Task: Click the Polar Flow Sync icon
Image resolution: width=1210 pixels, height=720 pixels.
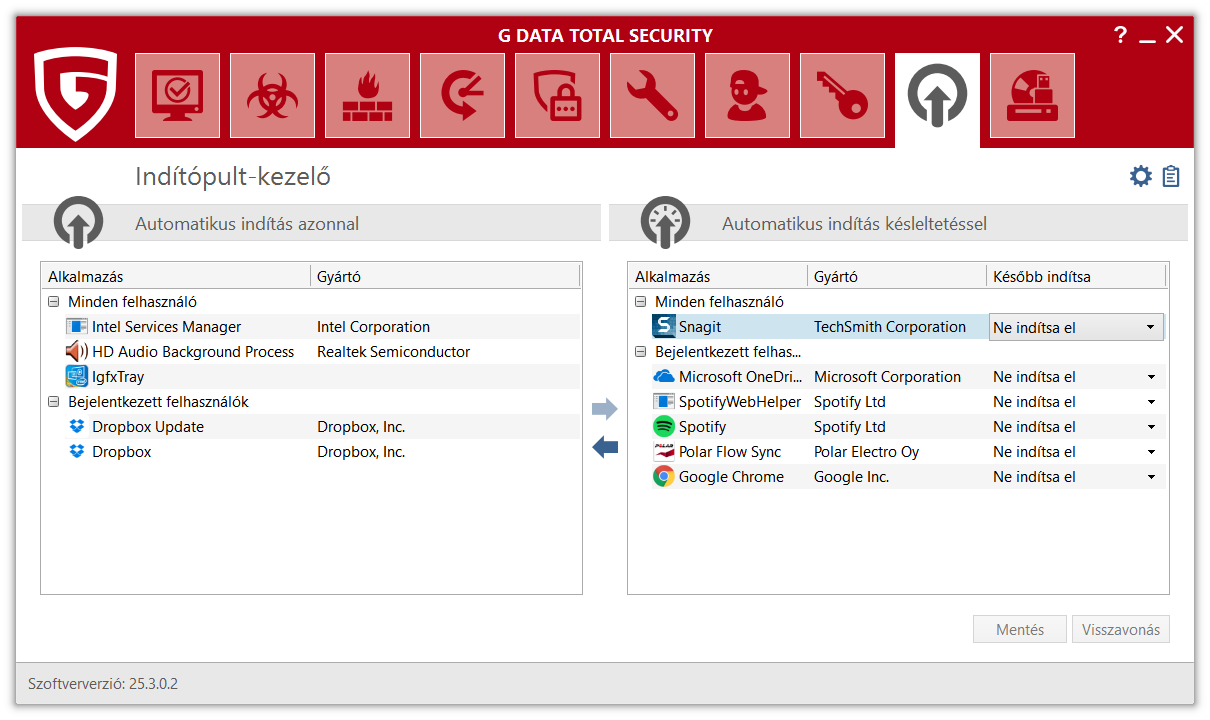Action: pos(664,452)
